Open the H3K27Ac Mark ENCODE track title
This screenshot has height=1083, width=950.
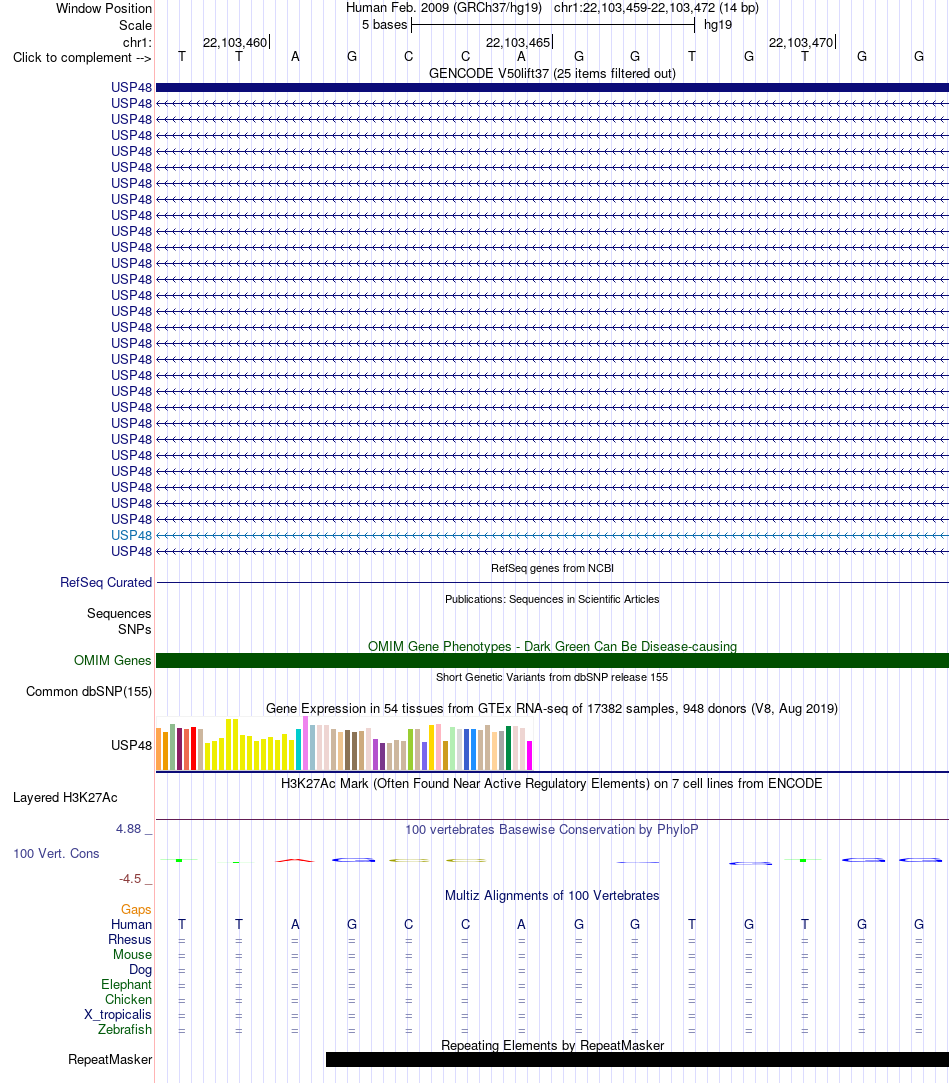tap(552, 784)
